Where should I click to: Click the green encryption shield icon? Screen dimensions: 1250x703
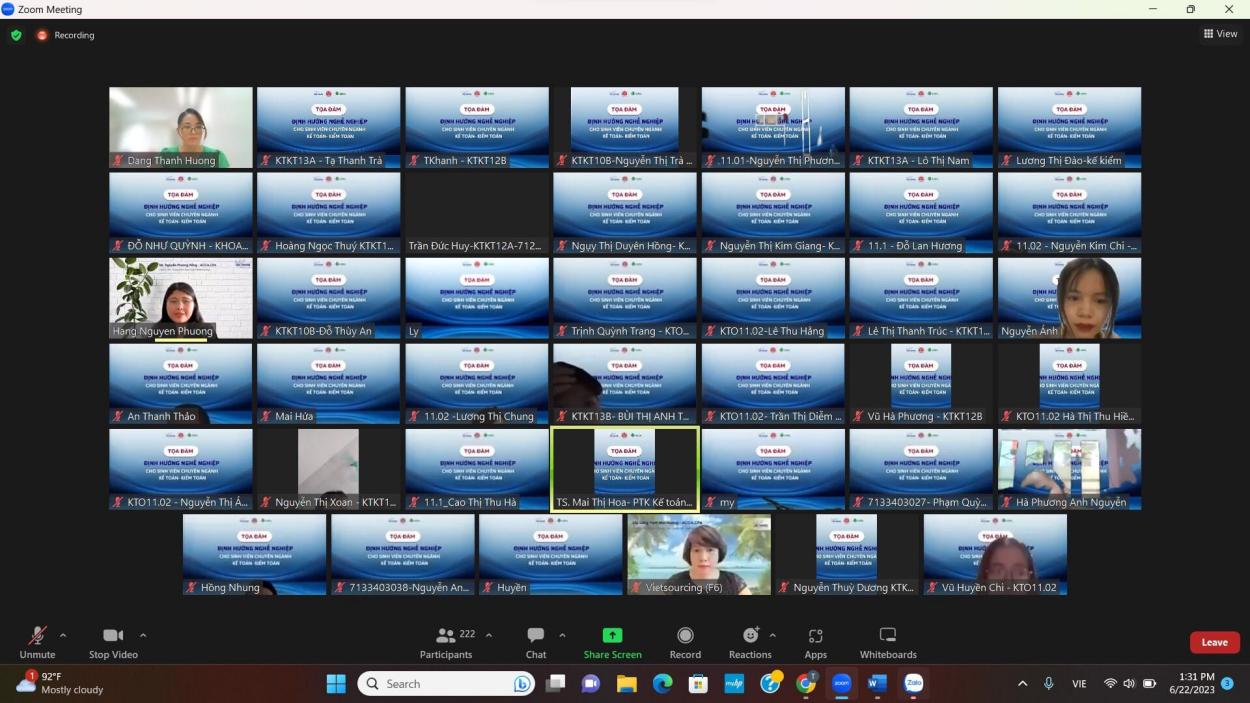(x=16, y=35)
